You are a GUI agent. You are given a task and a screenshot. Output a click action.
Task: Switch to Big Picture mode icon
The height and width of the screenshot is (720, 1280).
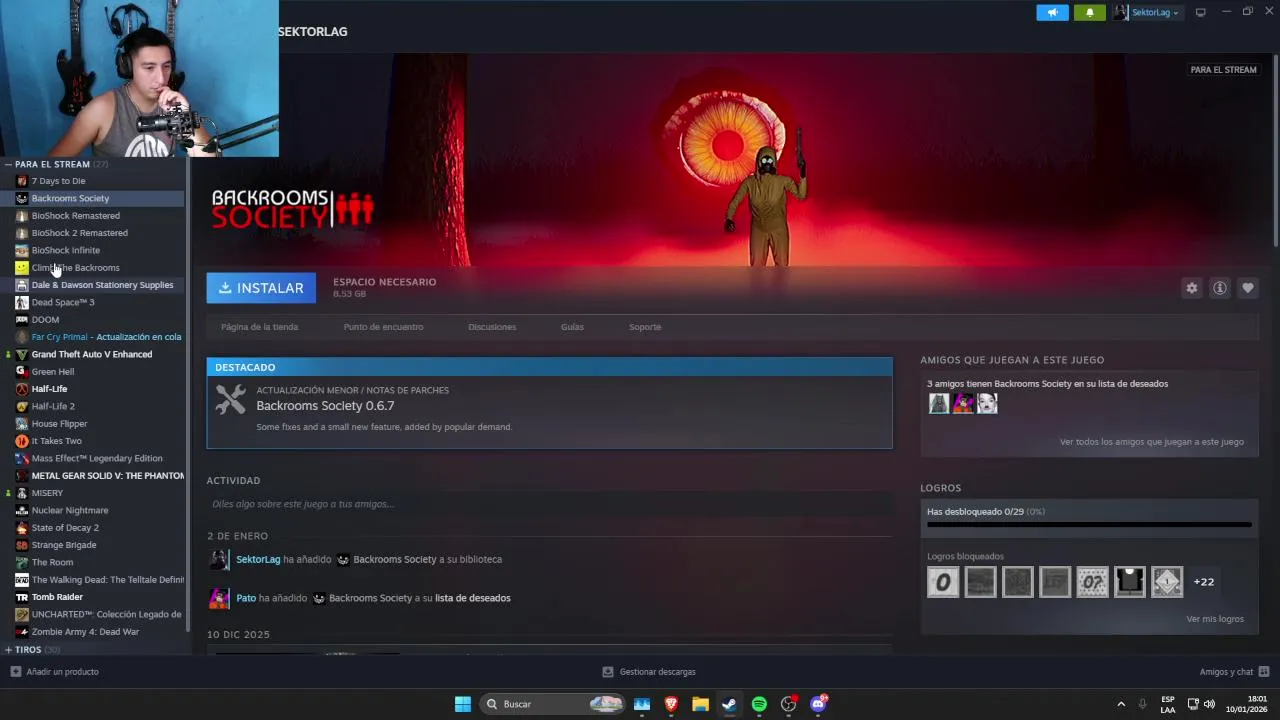tap(1201, 12)
